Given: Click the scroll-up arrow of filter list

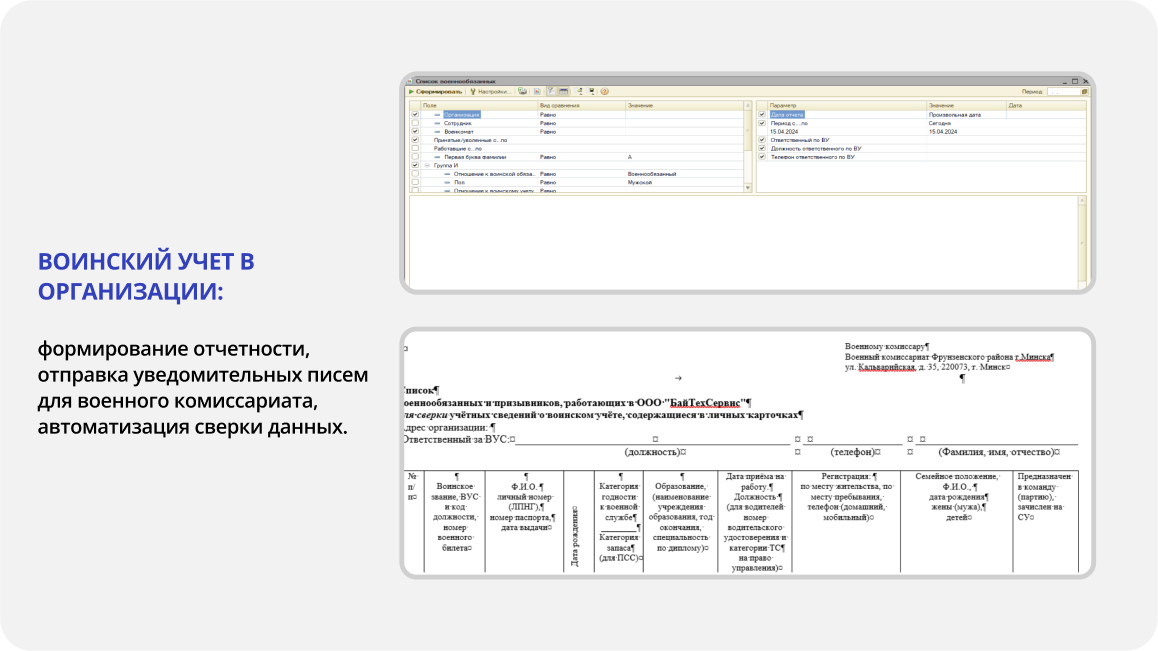Looking at the screenshot, I should coord(747,106).
